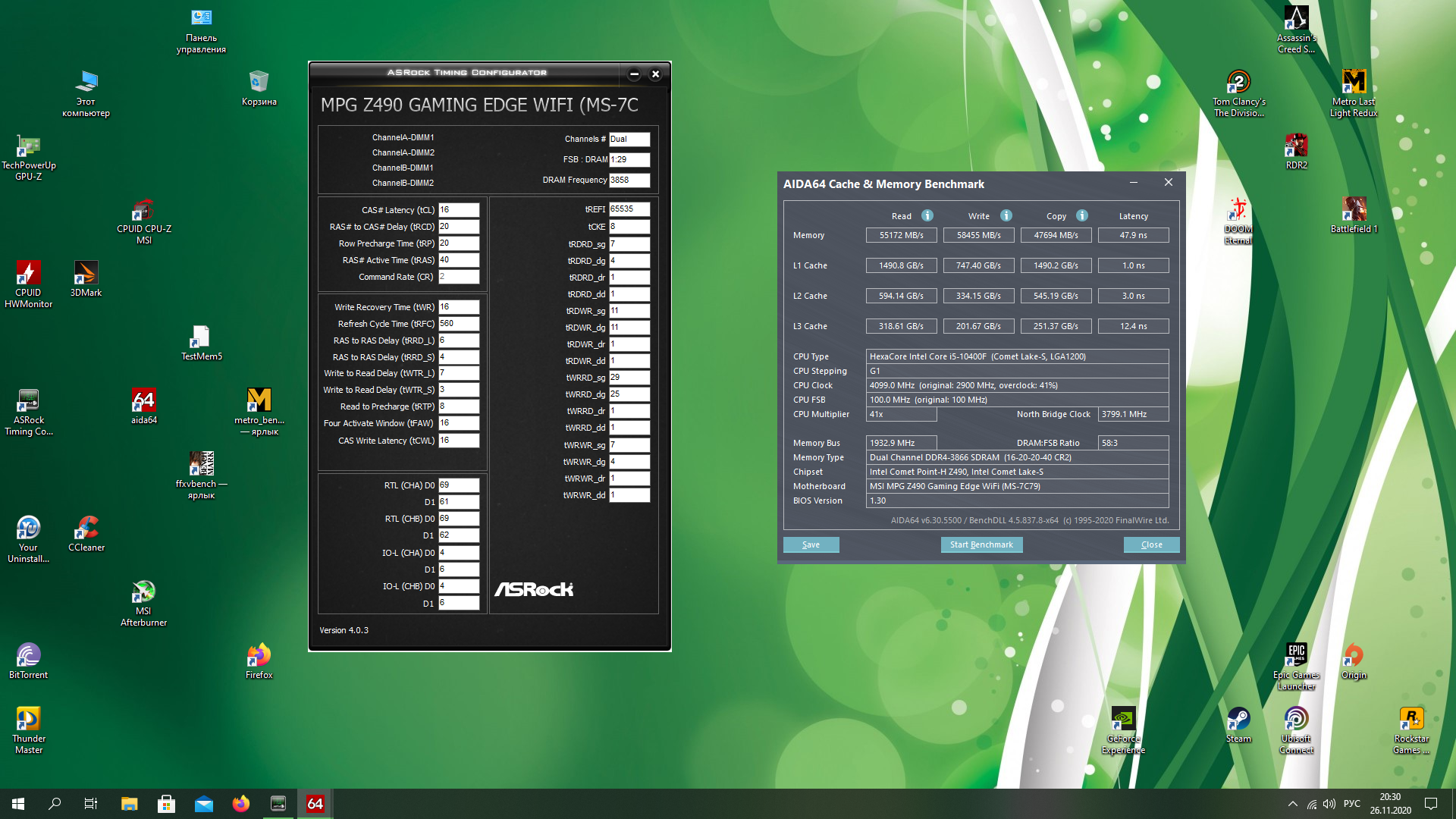Click the Copy info icon in AIDA64
Screen dimensions: 1456x819
tap(1082, 215)
